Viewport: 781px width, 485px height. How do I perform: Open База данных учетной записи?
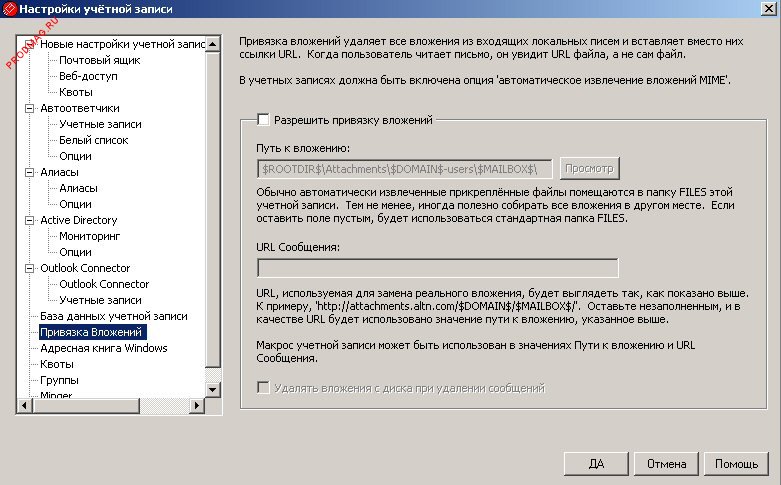(x=113, y=316)
